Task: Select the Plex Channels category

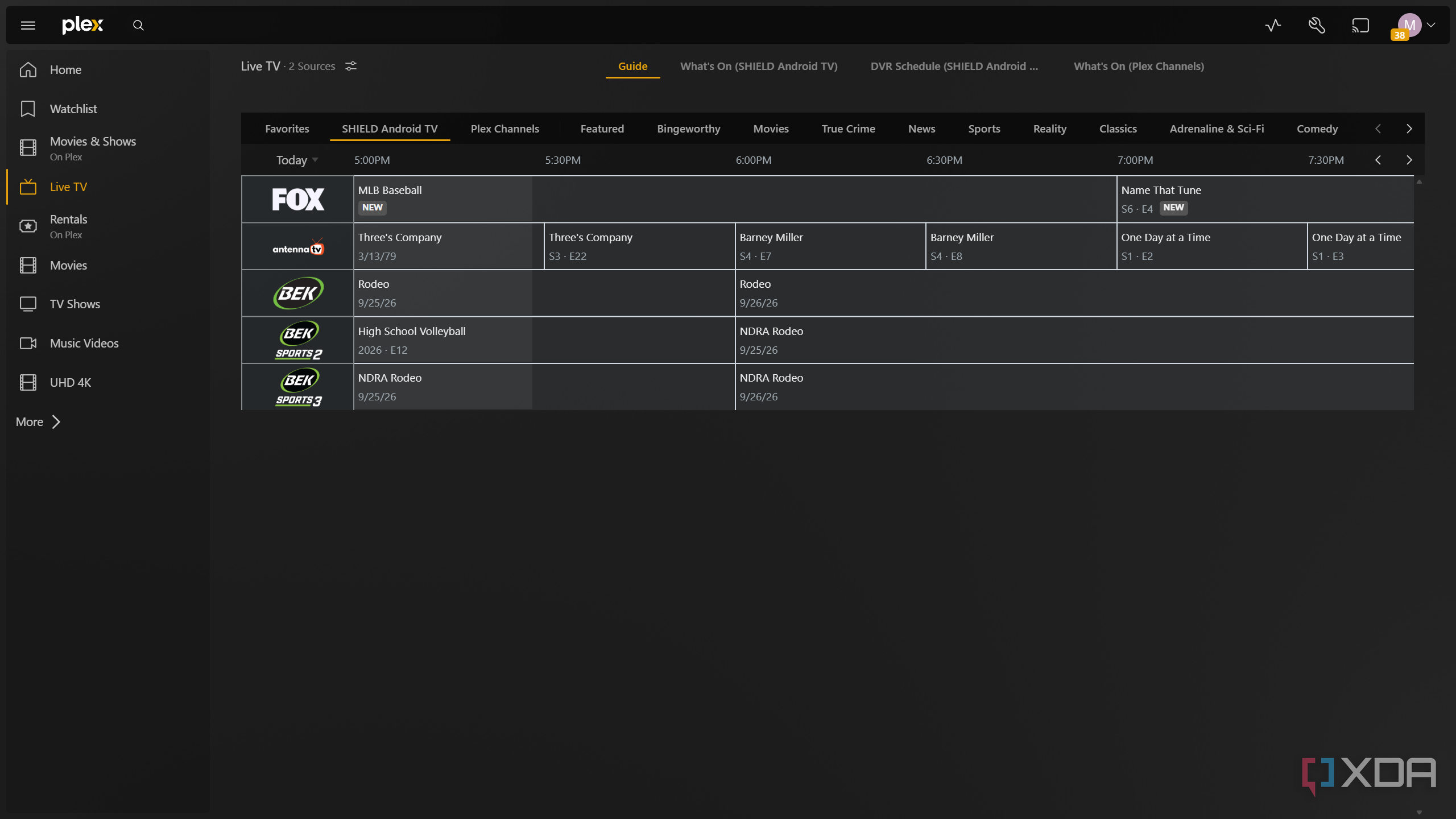Action: click(505, 129)
